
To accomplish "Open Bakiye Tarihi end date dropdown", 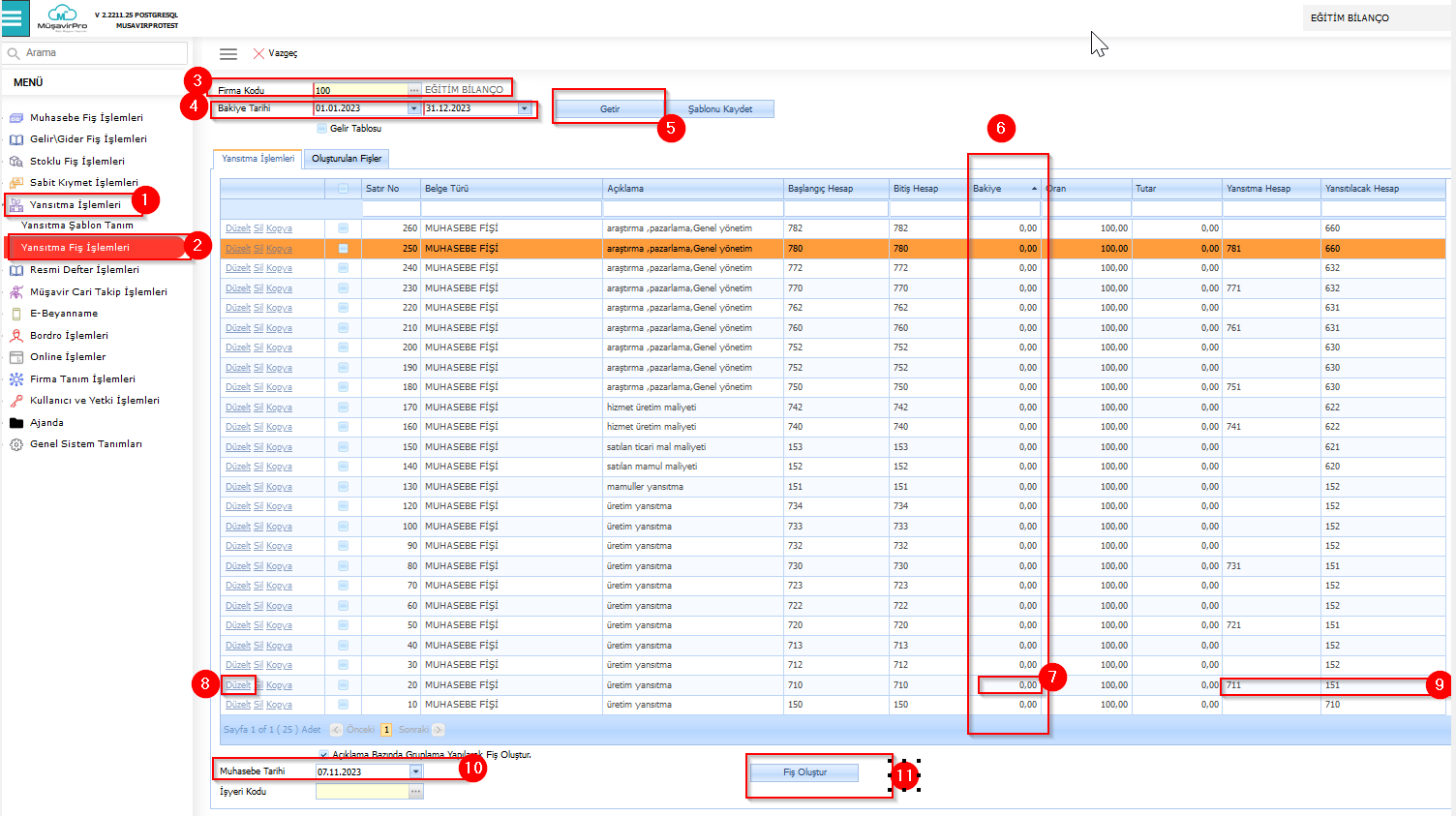I will click(525, 108).
